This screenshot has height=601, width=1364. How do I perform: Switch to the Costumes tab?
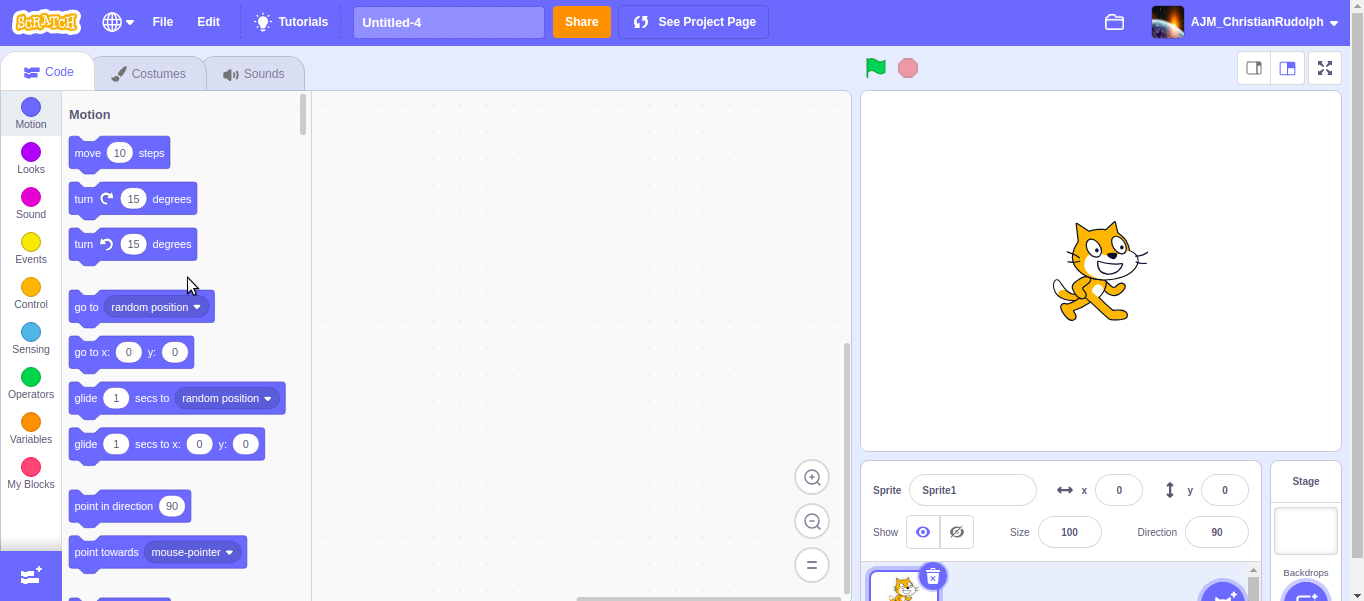tap(149, 72)
